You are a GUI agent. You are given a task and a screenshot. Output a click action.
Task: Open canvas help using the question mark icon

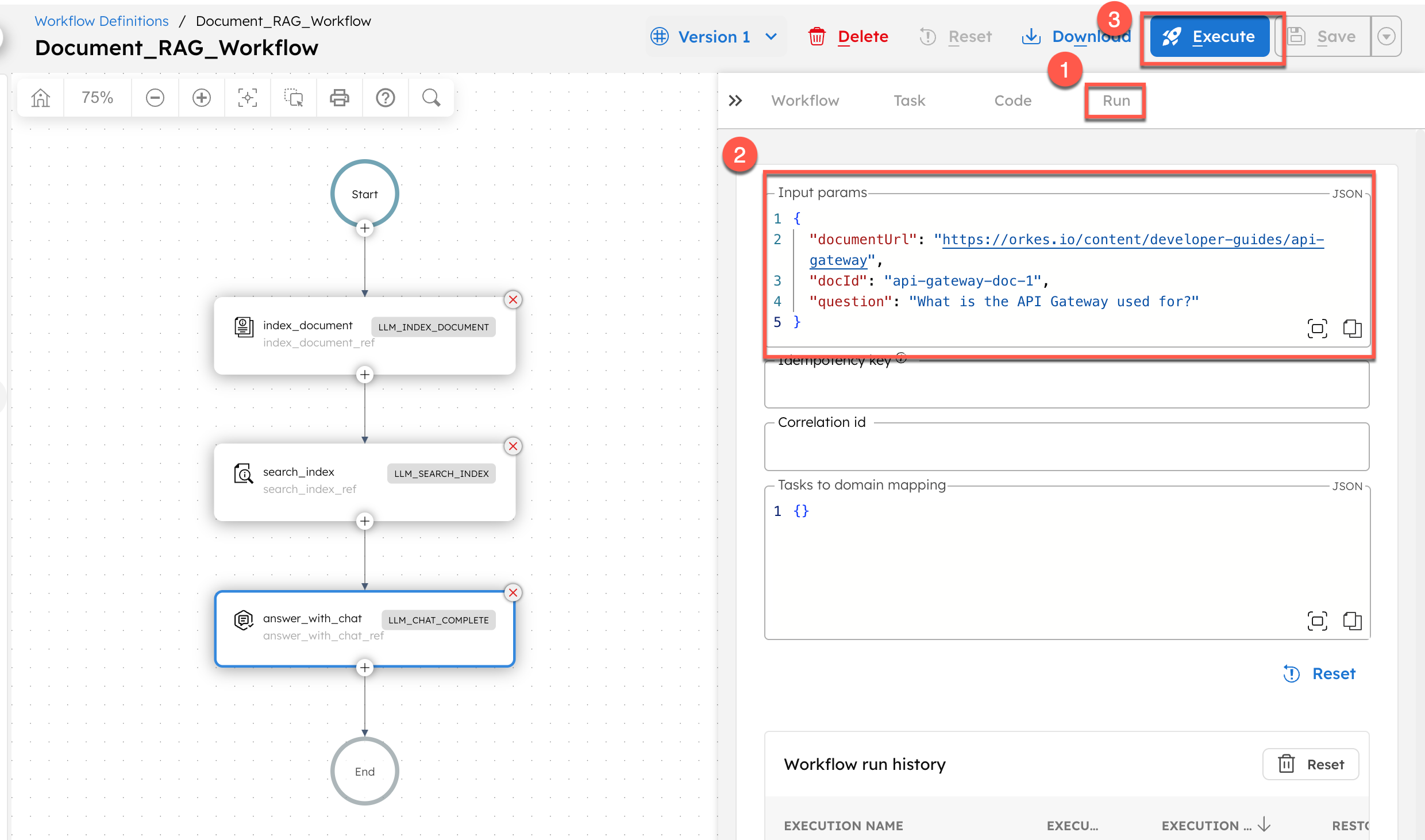[385, 97]
